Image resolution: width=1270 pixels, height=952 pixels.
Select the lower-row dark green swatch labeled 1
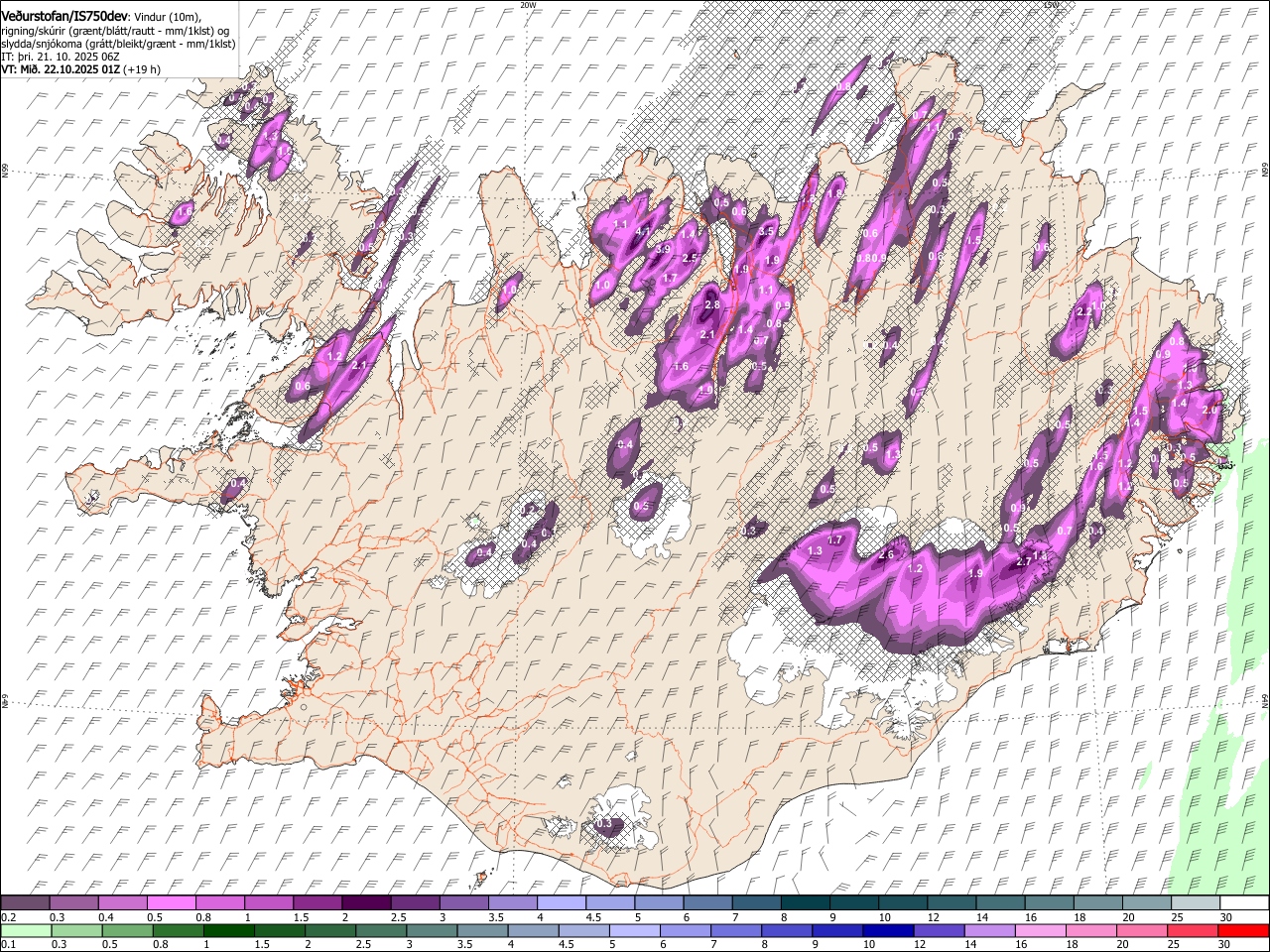[228, 931]
